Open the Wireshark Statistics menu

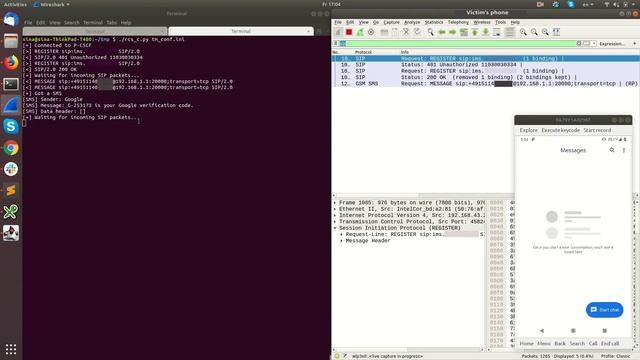(434, 22)
